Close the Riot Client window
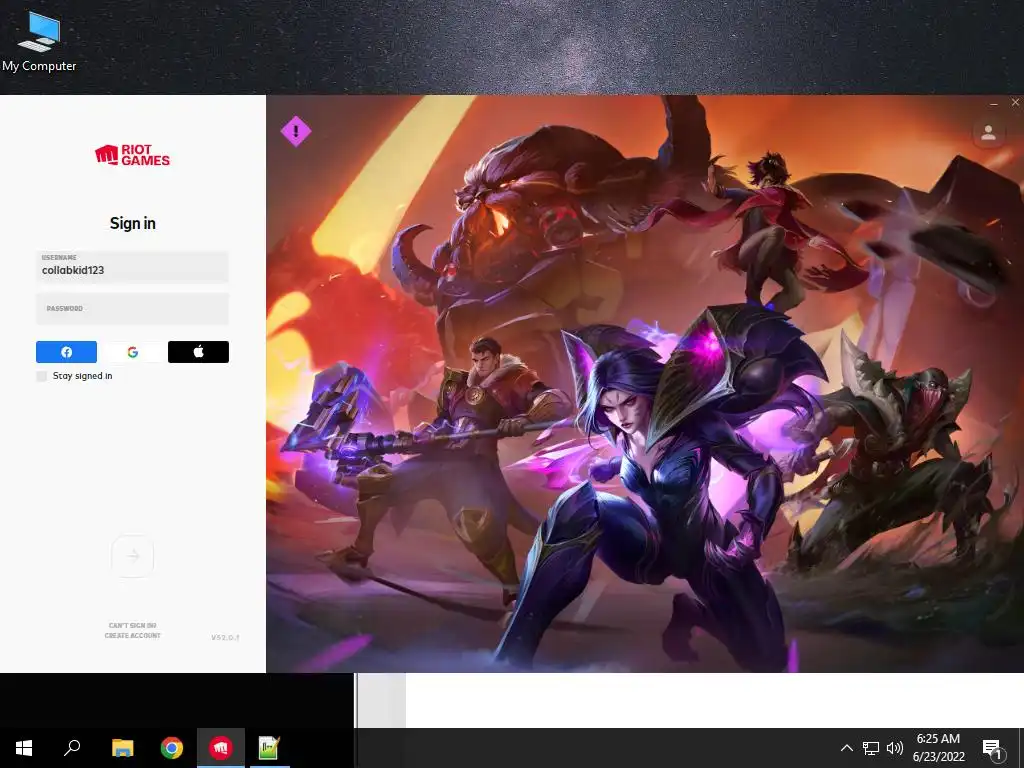Viewport: 1024px width, 768px height. [x=1015, y=103]
